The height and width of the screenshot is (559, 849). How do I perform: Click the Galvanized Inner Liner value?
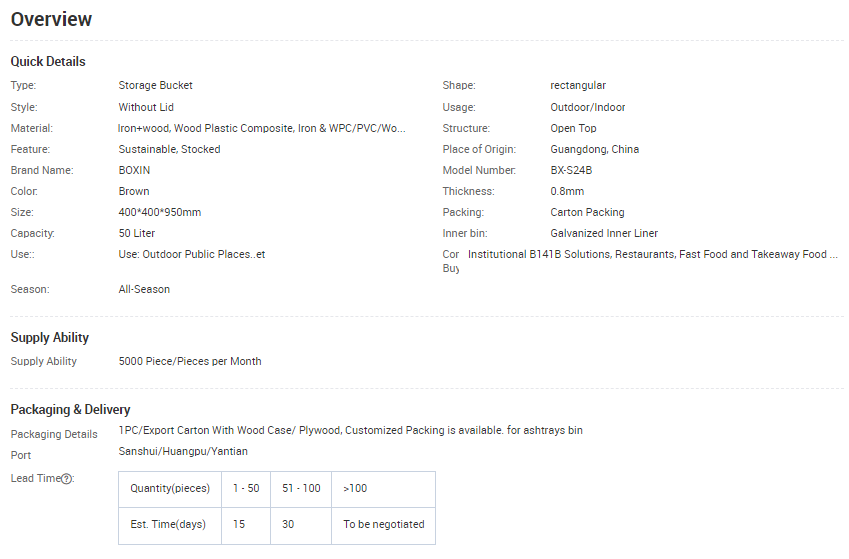point(604,233)
